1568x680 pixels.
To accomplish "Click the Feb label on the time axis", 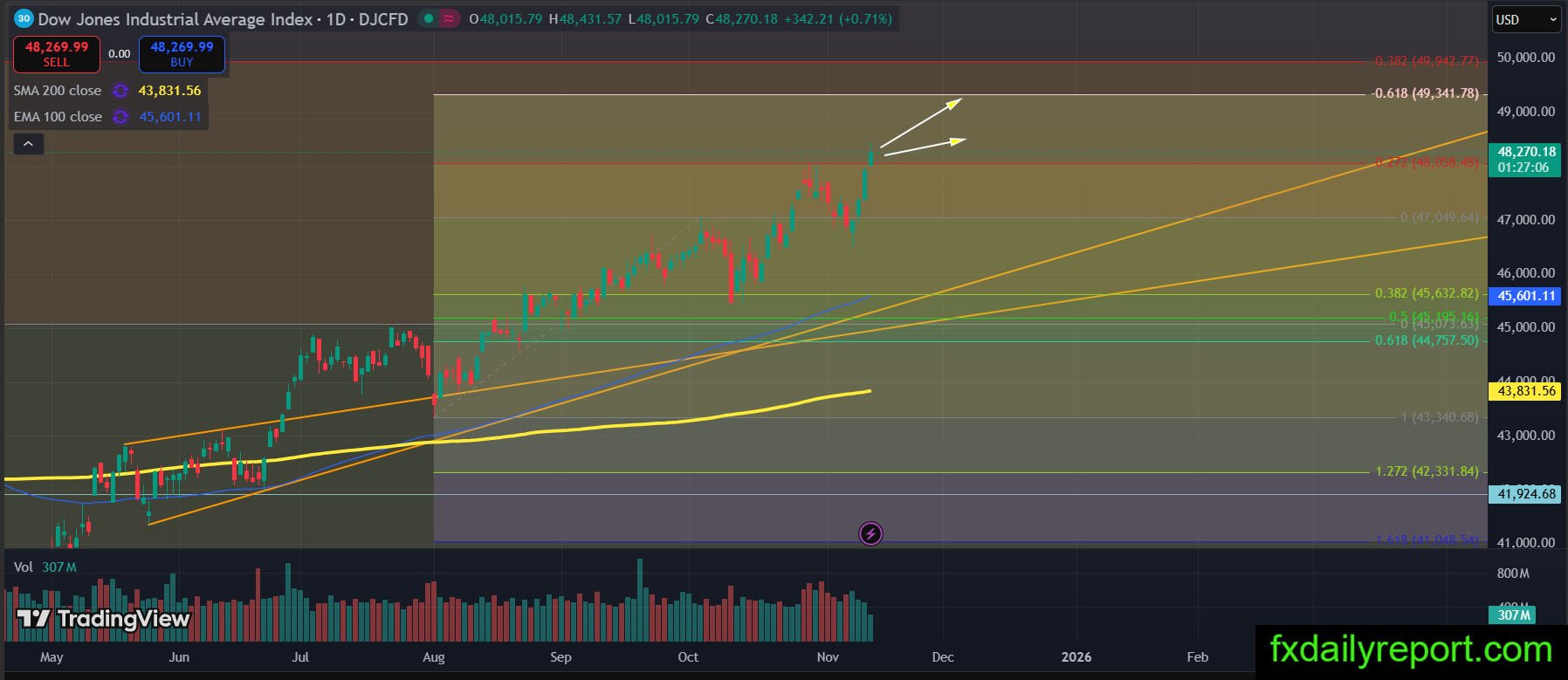I will [1197, 657].
